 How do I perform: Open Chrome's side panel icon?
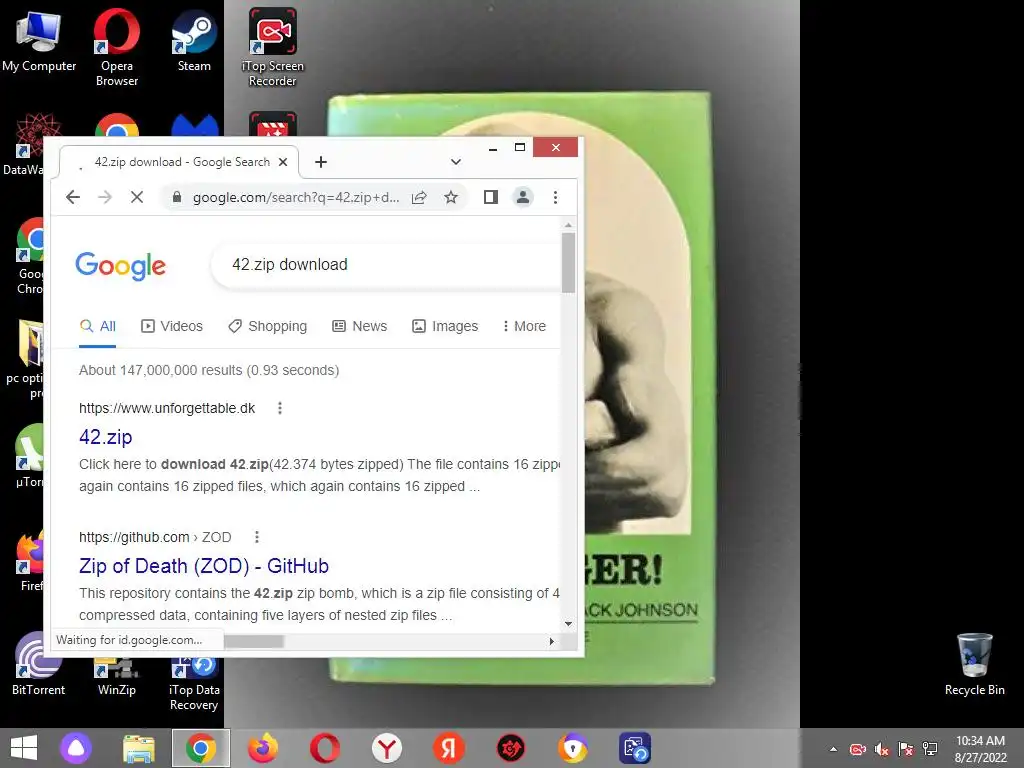pyautogui.click(x=490, y=197)
